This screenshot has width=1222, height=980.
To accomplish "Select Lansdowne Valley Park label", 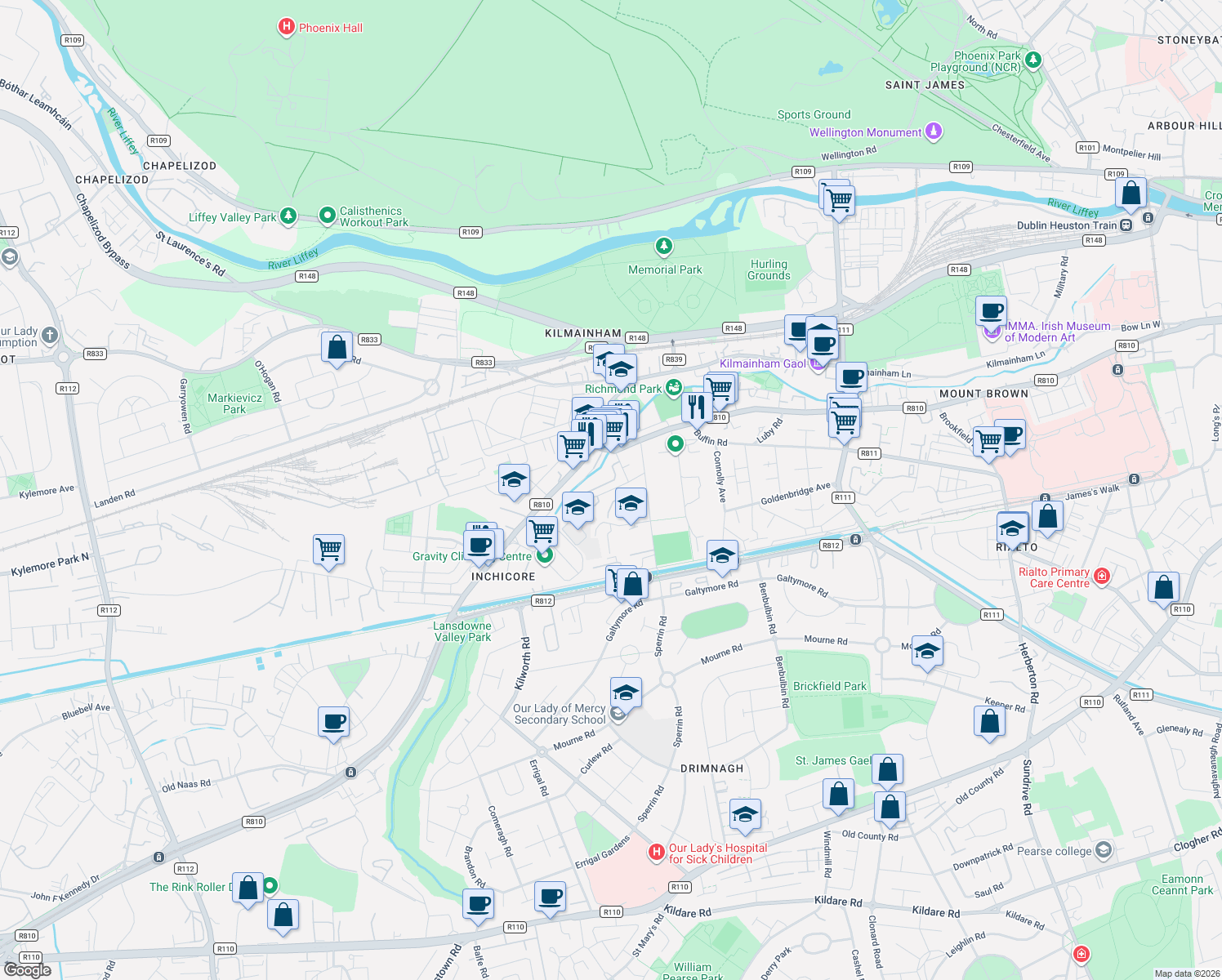I will (x=462, y=631).
